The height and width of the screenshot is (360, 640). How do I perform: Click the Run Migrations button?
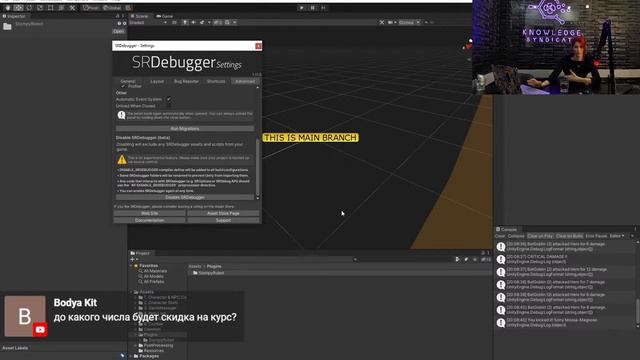184,129
